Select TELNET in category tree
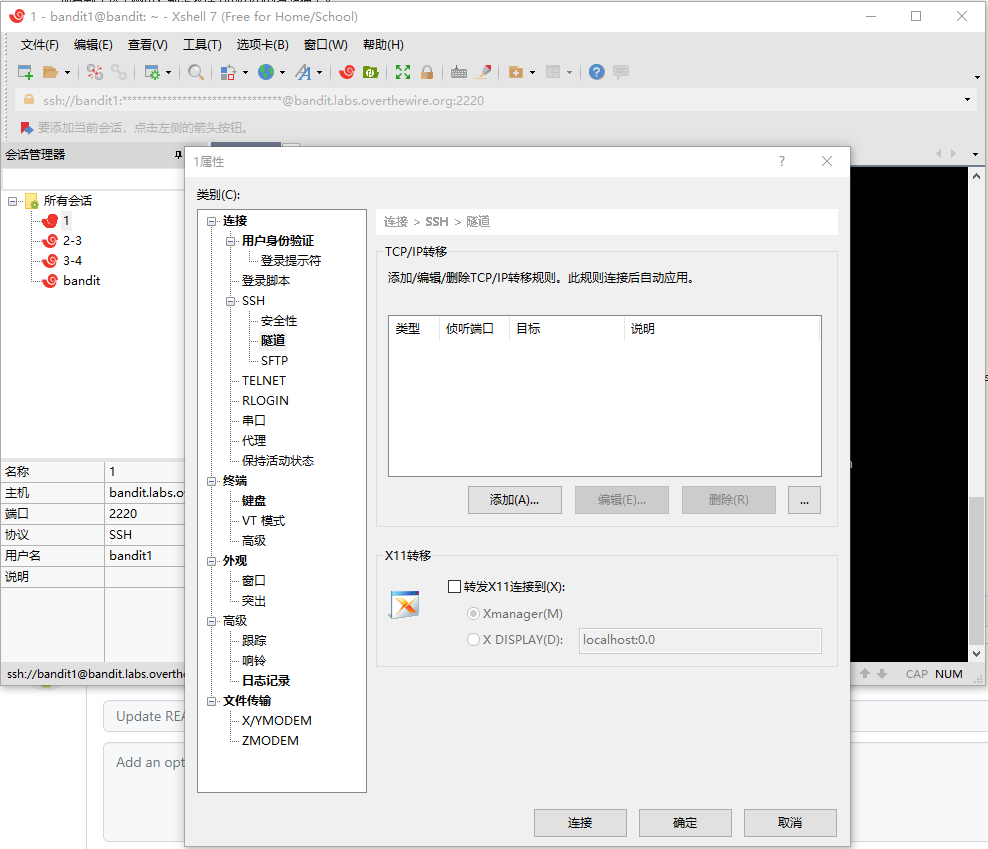988x849 pixels. pyautogui.click(x=263, y=381)
